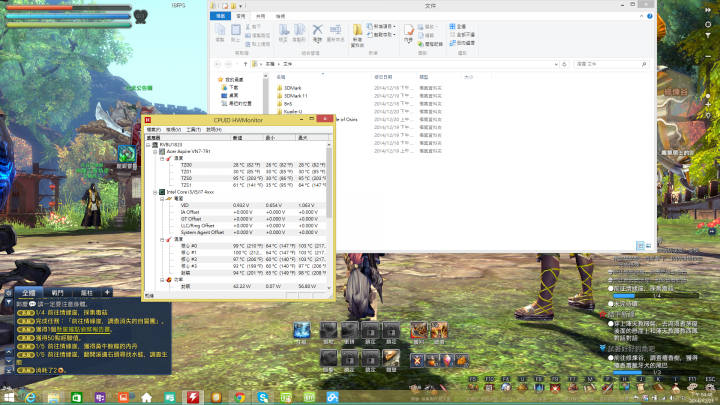
Task: Collapse the RVBU1823 root node in HWMonitor
Action: click(148, 145)
